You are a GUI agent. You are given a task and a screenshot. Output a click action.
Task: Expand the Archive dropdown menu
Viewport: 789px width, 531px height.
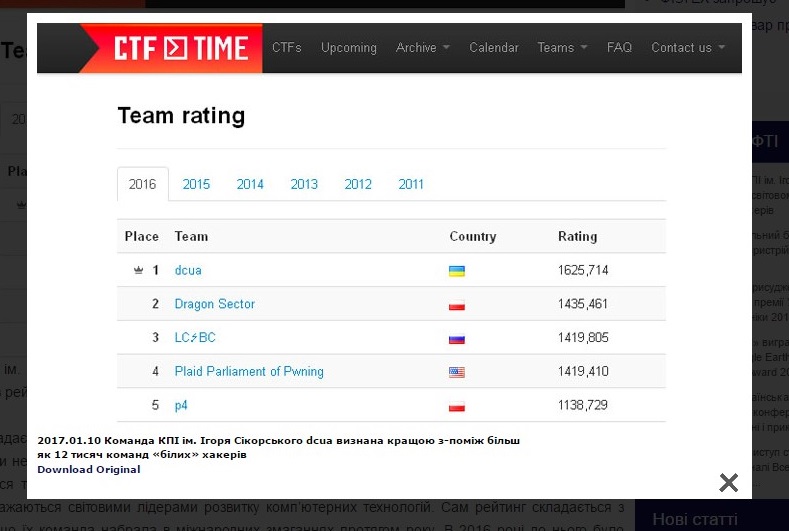422,48
